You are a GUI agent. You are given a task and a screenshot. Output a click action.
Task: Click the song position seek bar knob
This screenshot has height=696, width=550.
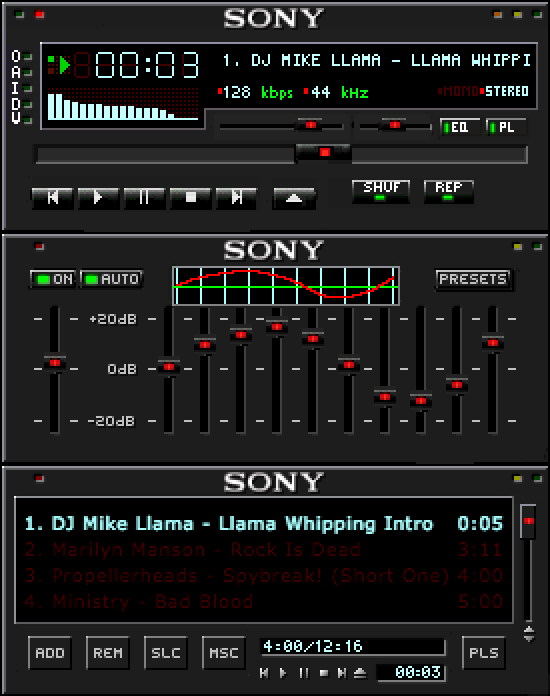[x=324, y=153]
